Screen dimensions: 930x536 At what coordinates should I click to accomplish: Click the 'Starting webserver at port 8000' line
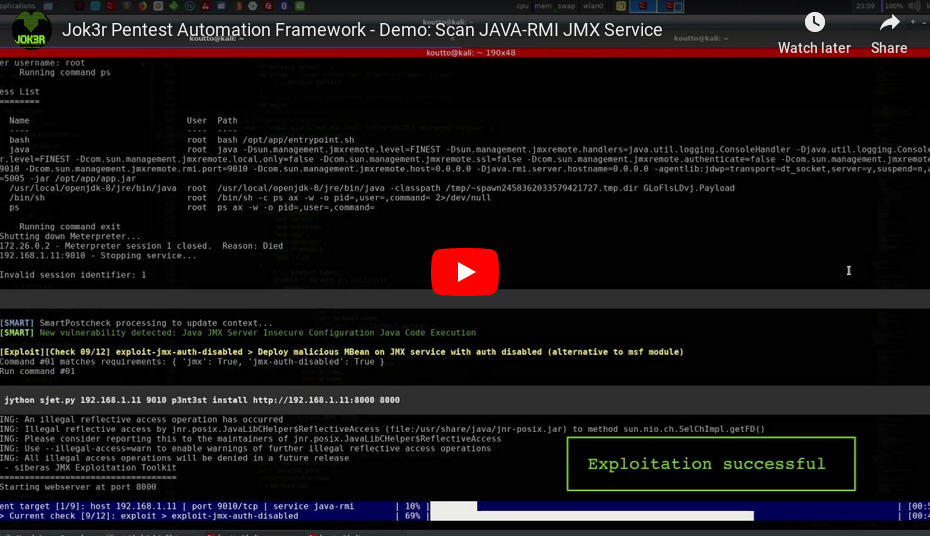pos(78,487)
